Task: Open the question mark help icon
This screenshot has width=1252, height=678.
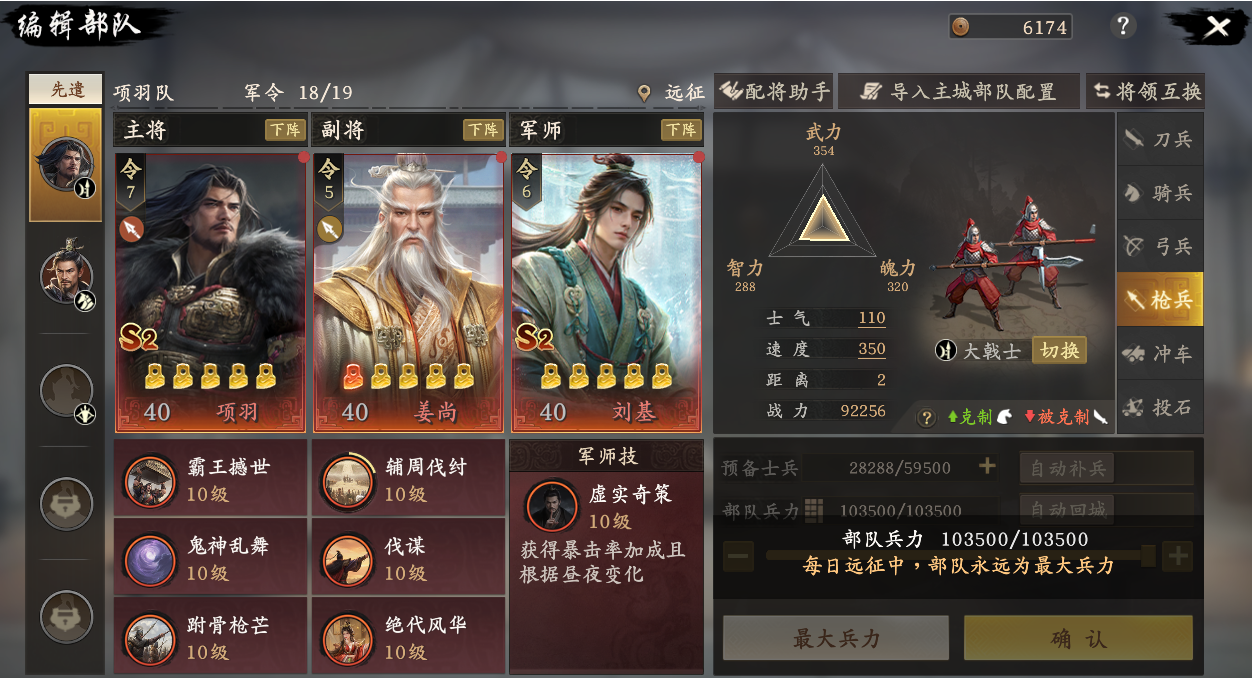Action: (x=1123, y=26)
